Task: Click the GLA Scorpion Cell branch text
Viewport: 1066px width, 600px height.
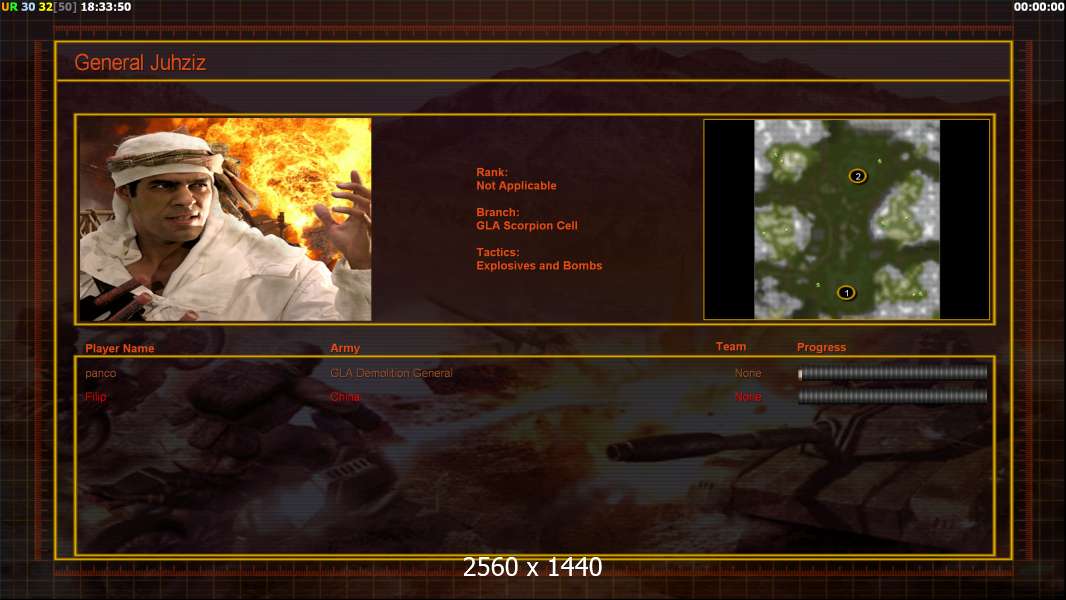Action: tap(527, 226)
